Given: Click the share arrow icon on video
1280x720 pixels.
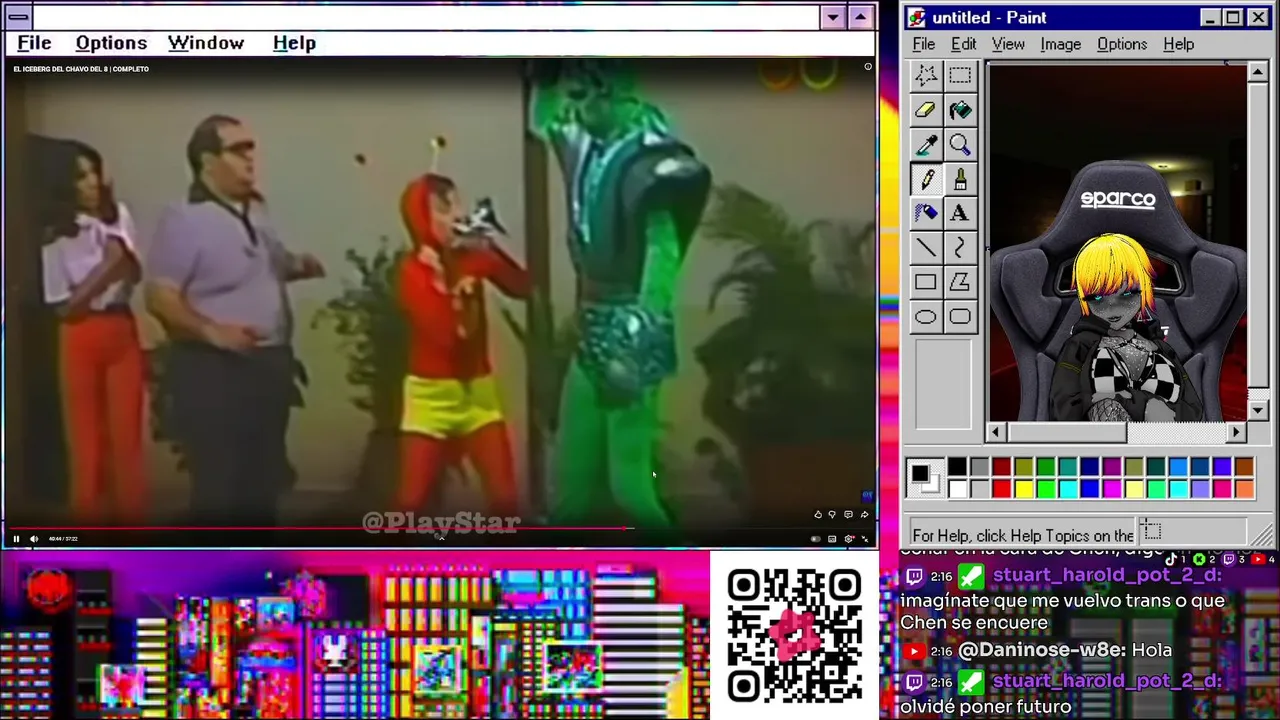Looking at the screenshot, I should coord(865,515).
